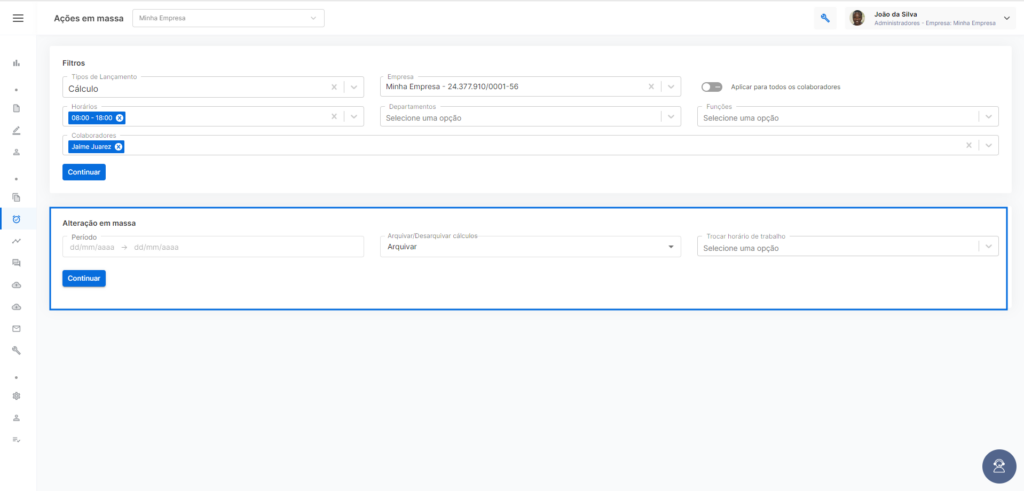Screen dimensions: 1024x491
Task: Click Continuar in Alteração em massa section
Action: pyautogui.click(x=84, y=278)
